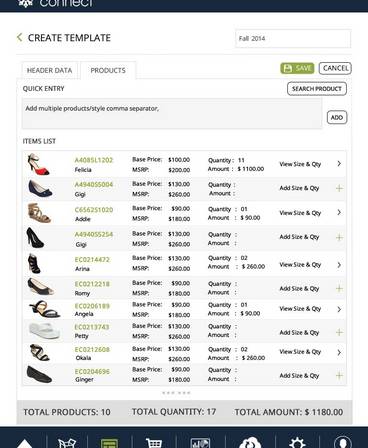
Task: Click plus icon on Ginger row
Action: [339, 376]
